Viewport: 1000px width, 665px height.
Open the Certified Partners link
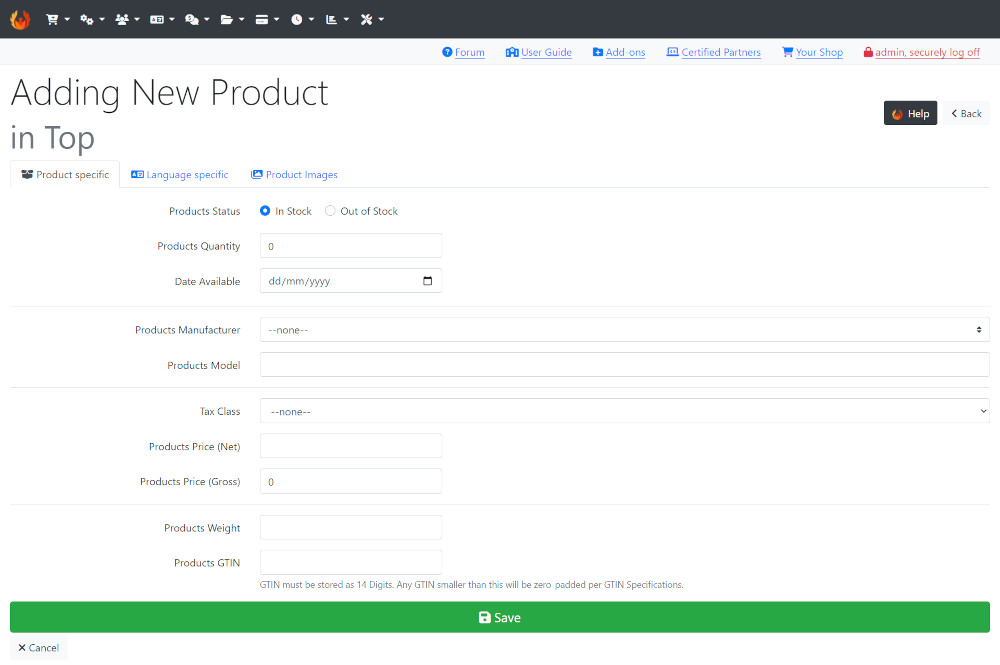point(721,52)
